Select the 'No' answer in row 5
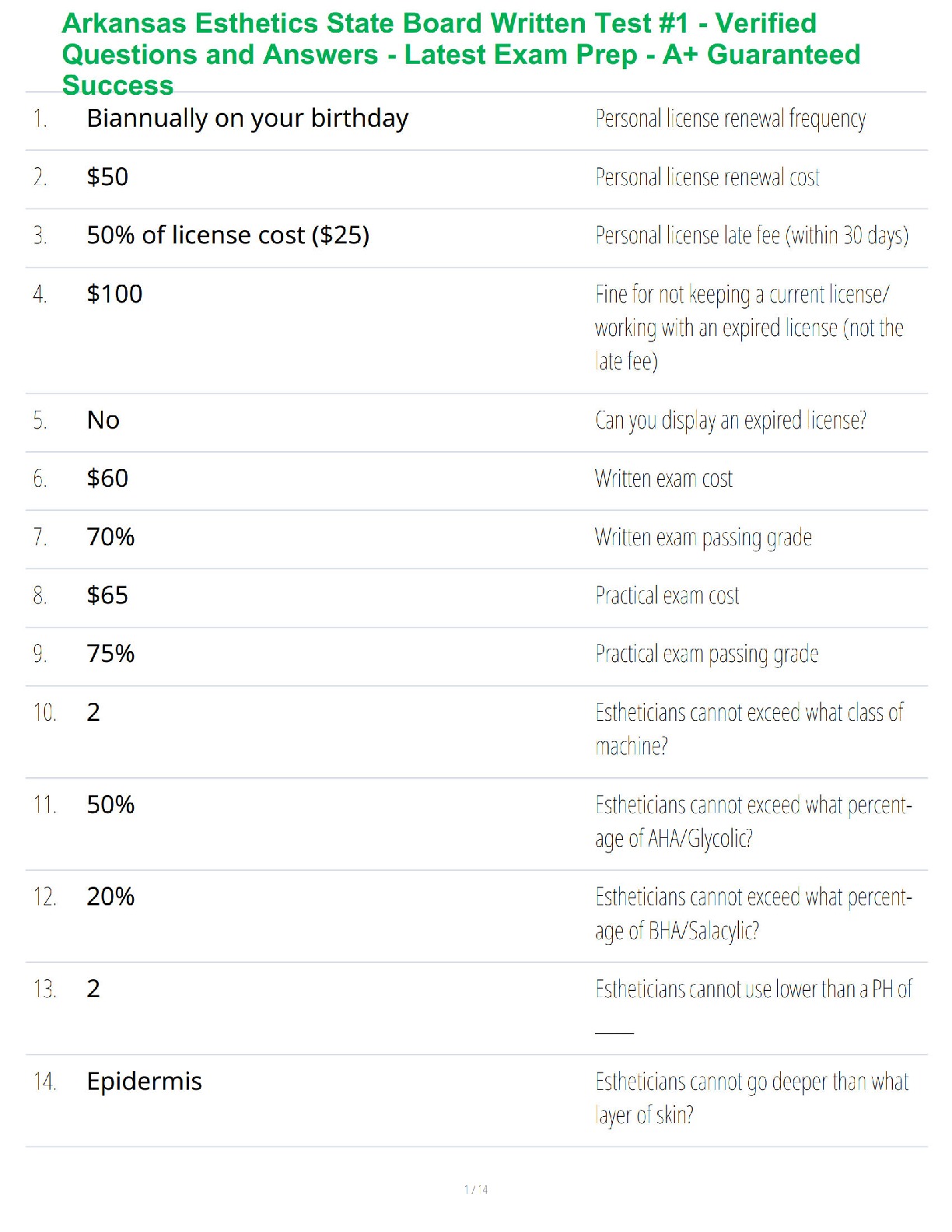This screenshot has width=952, height=1232. [103, 420]
